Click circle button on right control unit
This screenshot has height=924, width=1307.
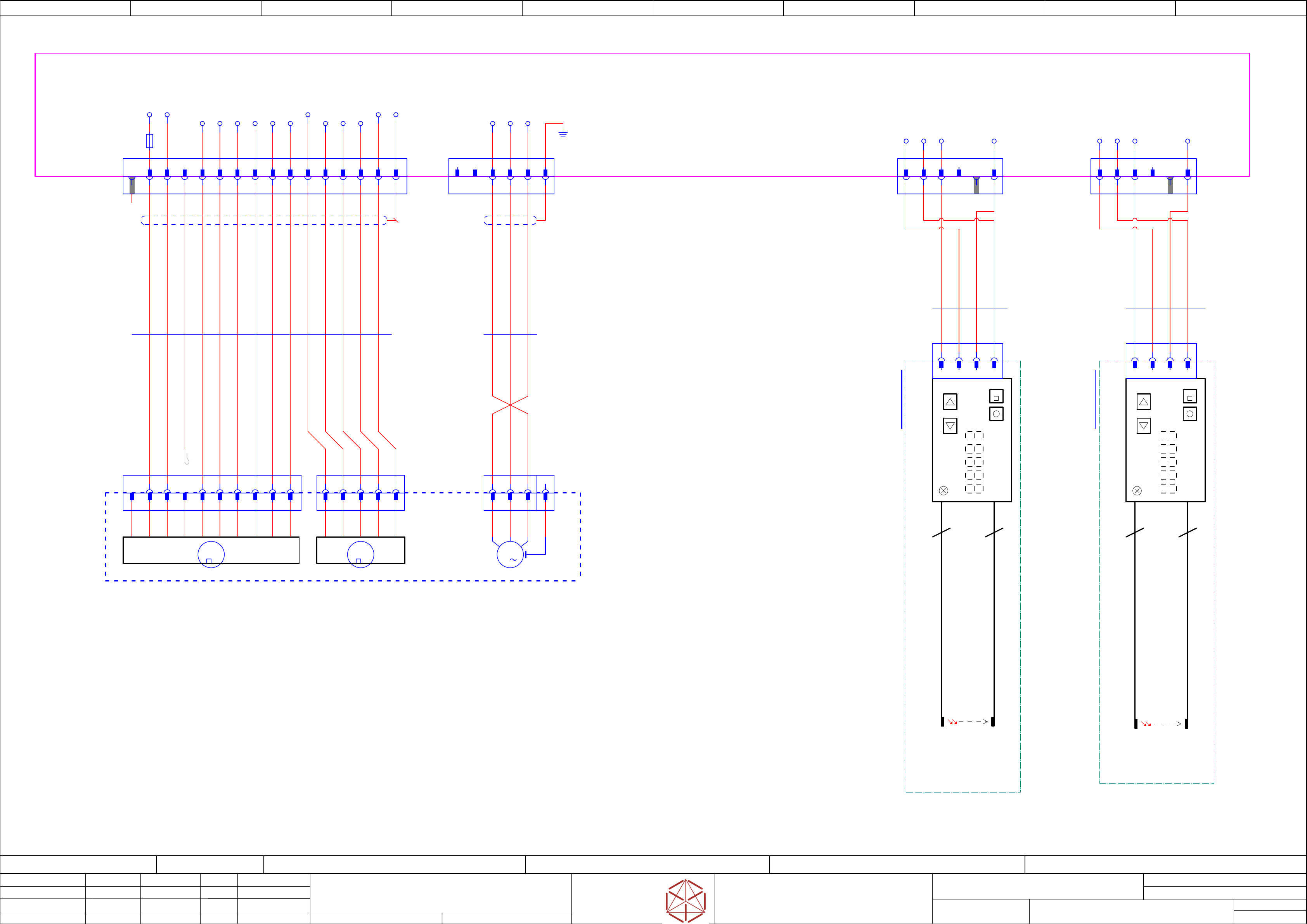click(x=1190, y=414)
